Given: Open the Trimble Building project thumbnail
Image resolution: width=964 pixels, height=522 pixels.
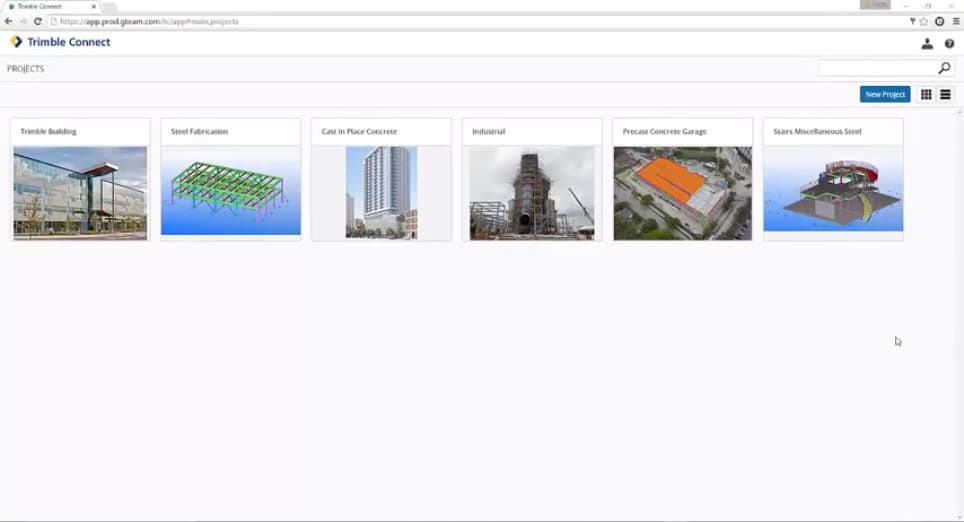Looking at the screenshot, I should coord(80,193).
